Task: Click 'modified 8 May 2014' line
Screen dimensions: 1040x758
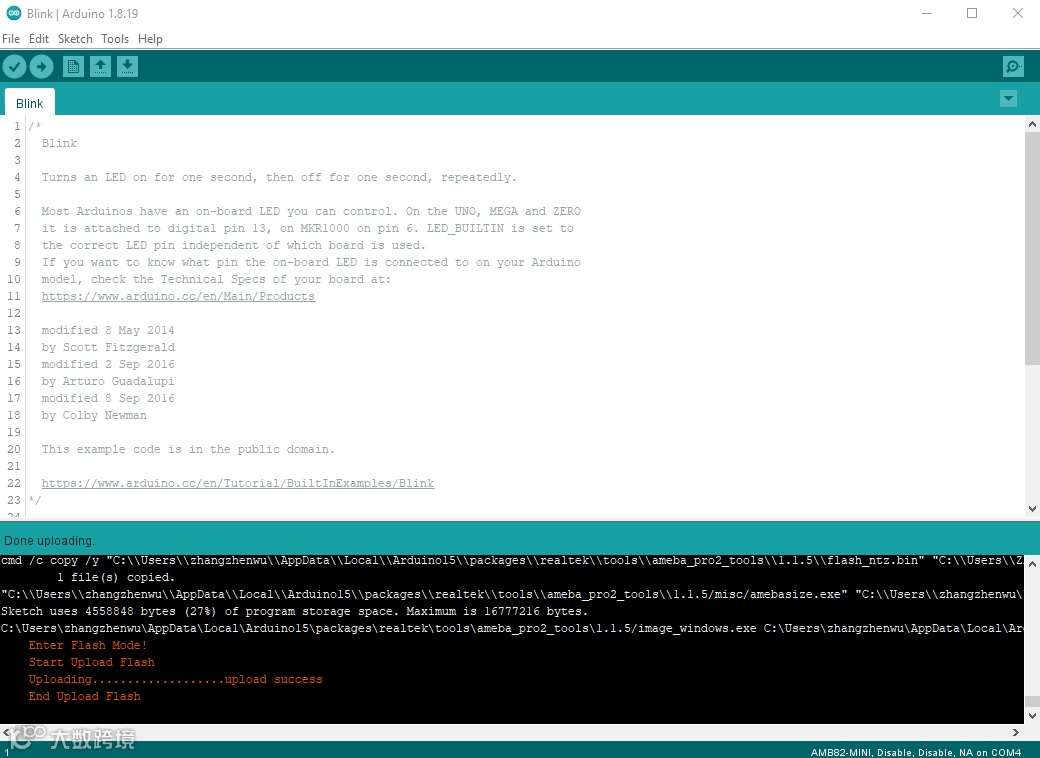Action: point(107,330)
